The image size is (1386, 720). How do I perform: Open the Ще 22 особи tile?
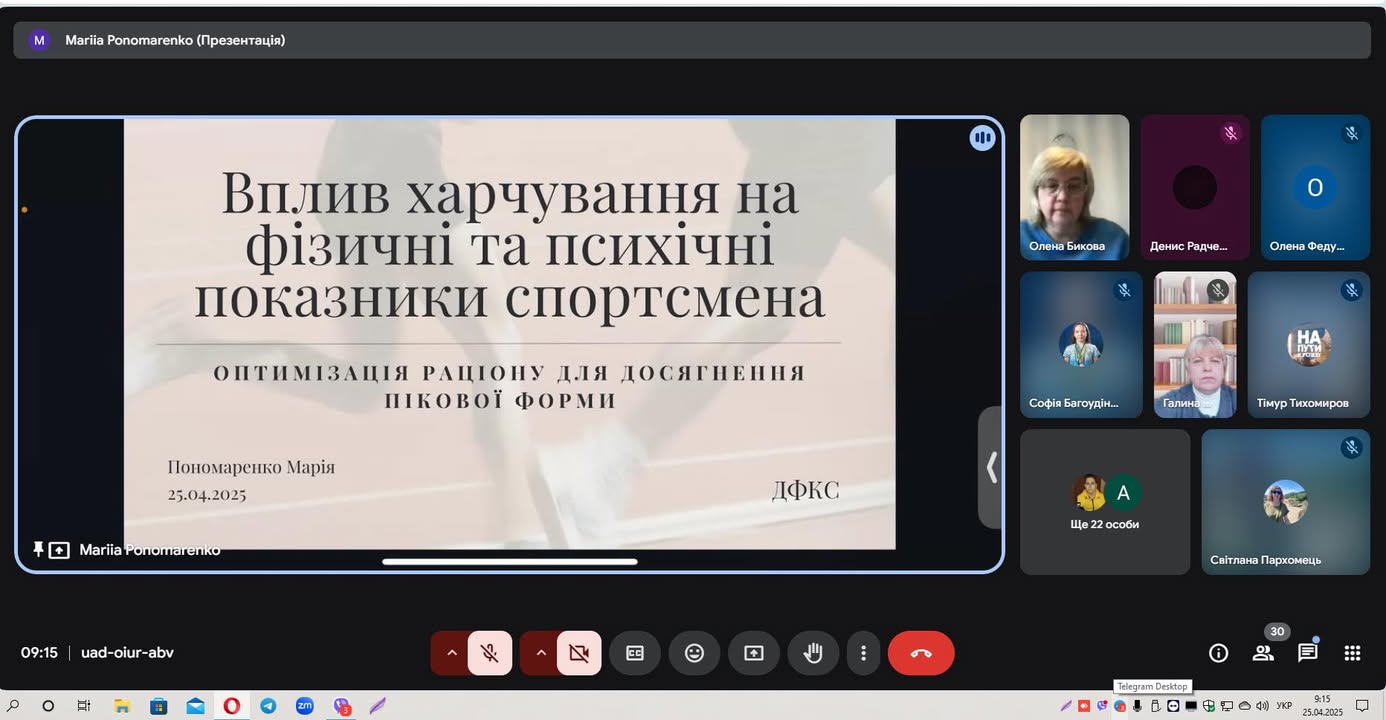click(1105, 502)
